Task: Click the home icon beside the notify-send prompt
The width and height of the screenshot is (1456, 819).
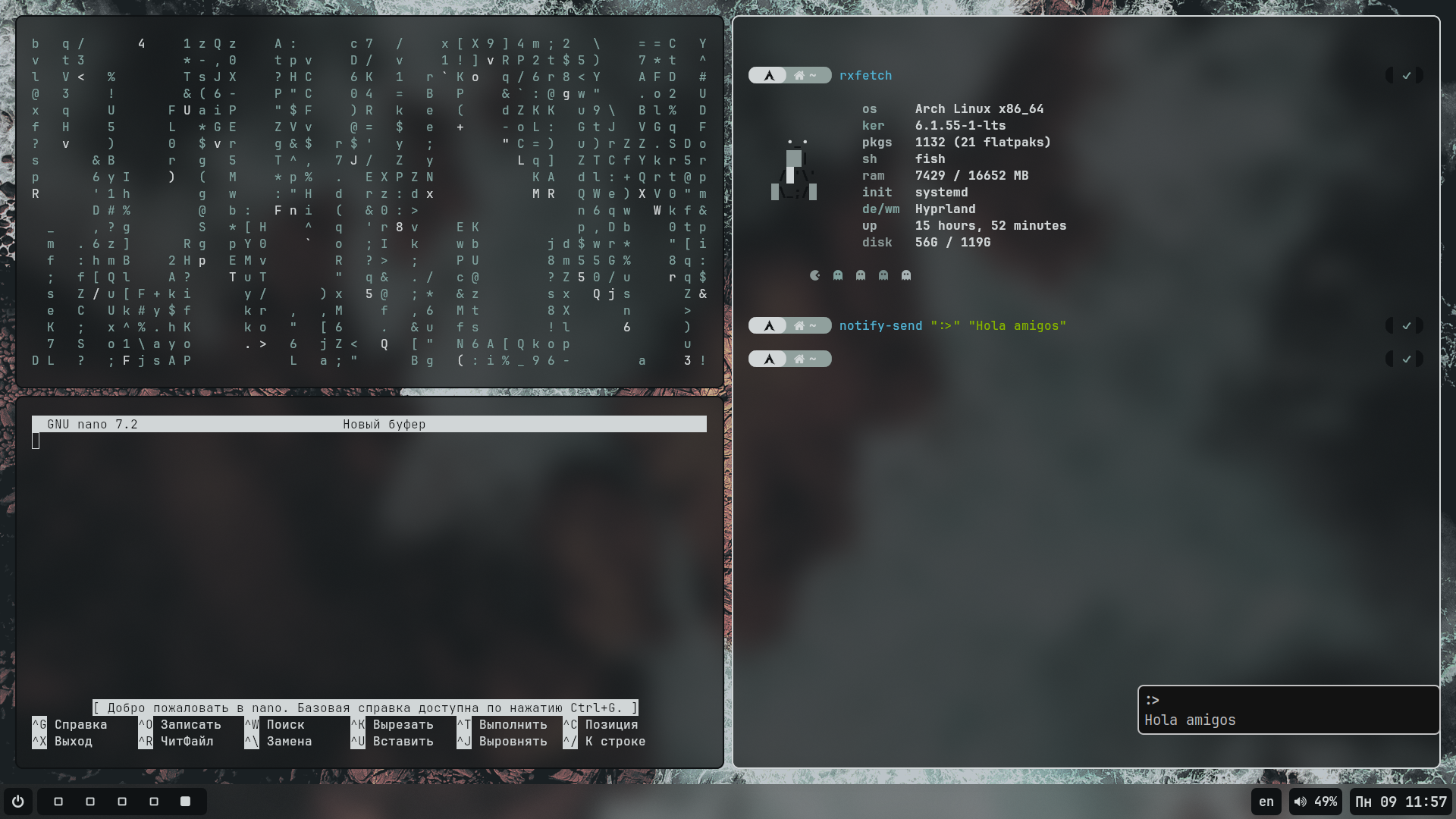Action: (x=799, y=326)
